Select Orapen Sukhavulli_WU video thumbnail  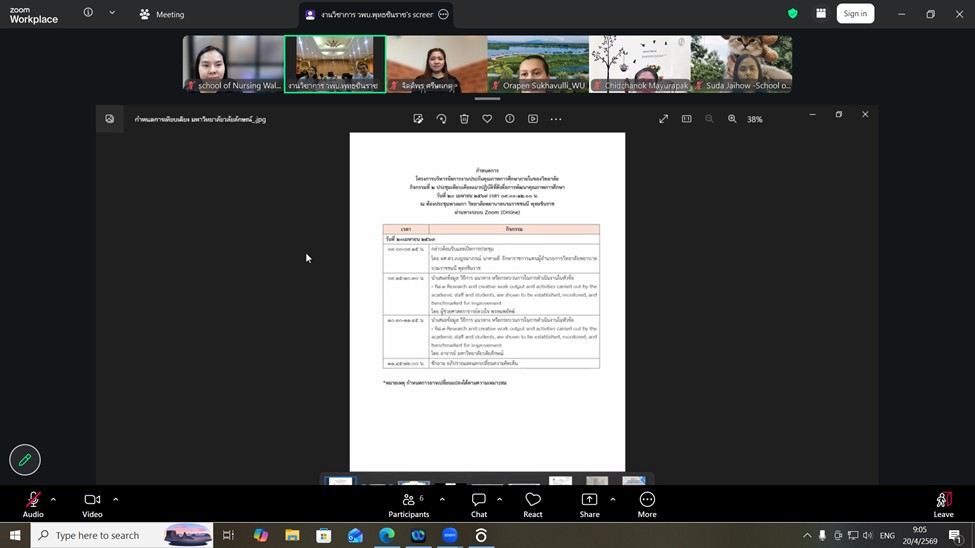(538, 64)
